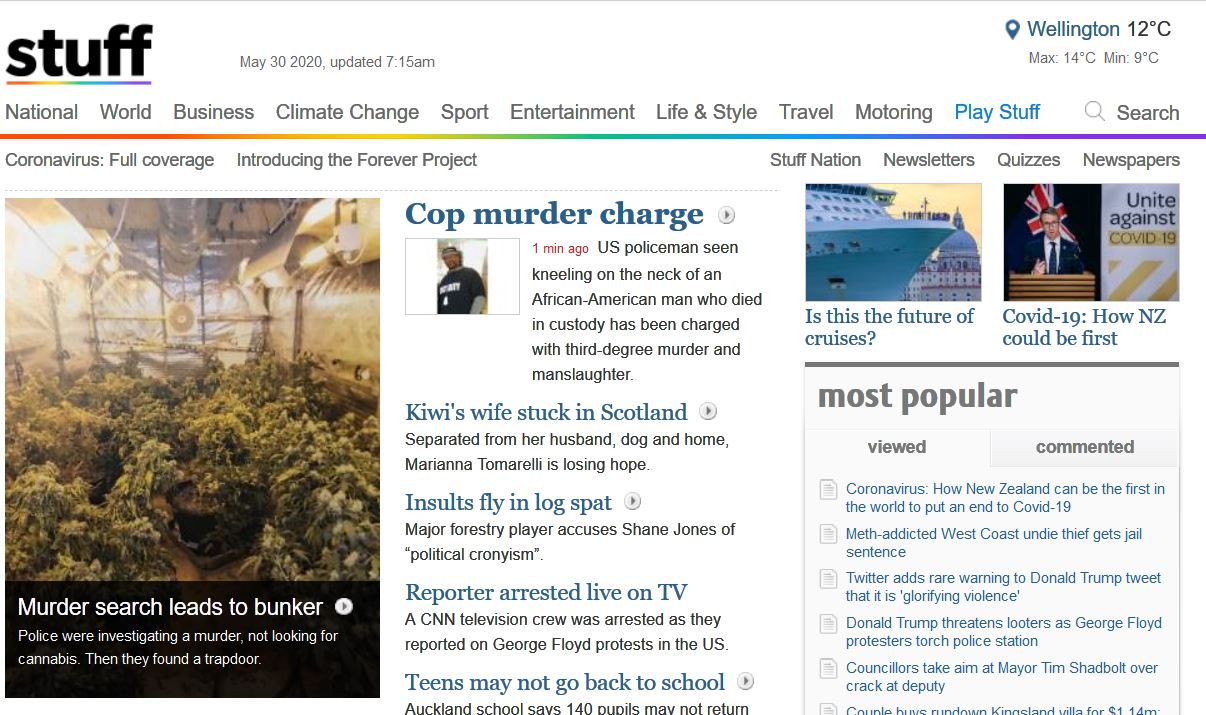Click the search magnifier icon
The width and height of the screenshot is (1206, 715).
tap(1095, 111)
